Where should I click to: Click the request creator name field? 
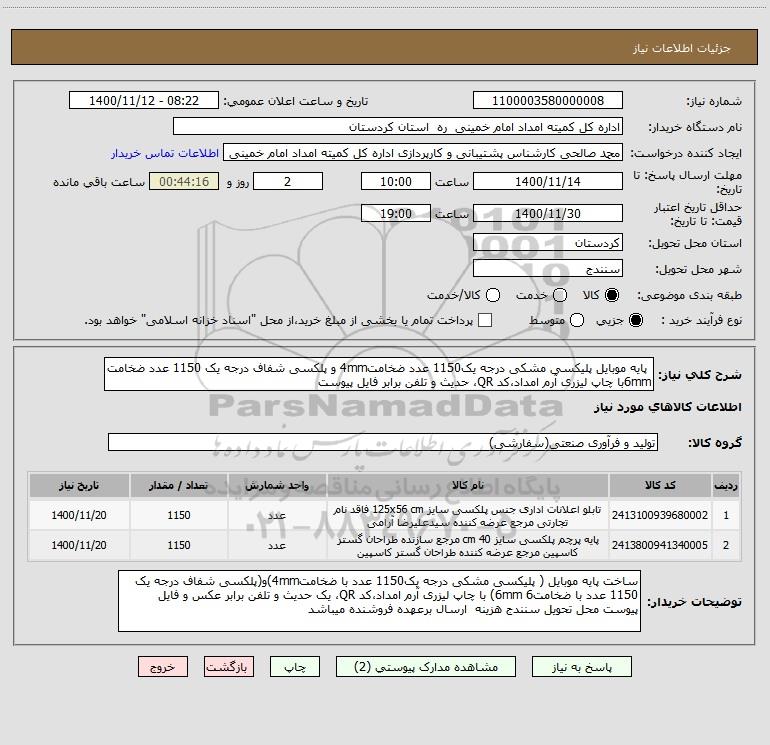pyautogui.click(x=423, y=153)
